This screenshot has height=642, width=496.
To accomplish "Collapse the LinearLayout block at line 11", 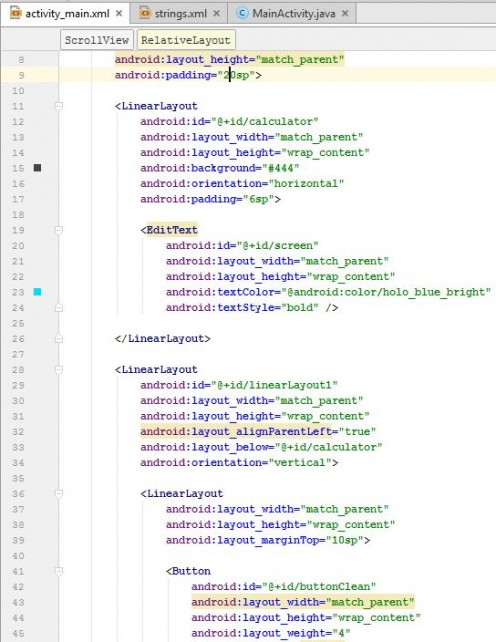I will pyautogui.click(x=59, y=106).
